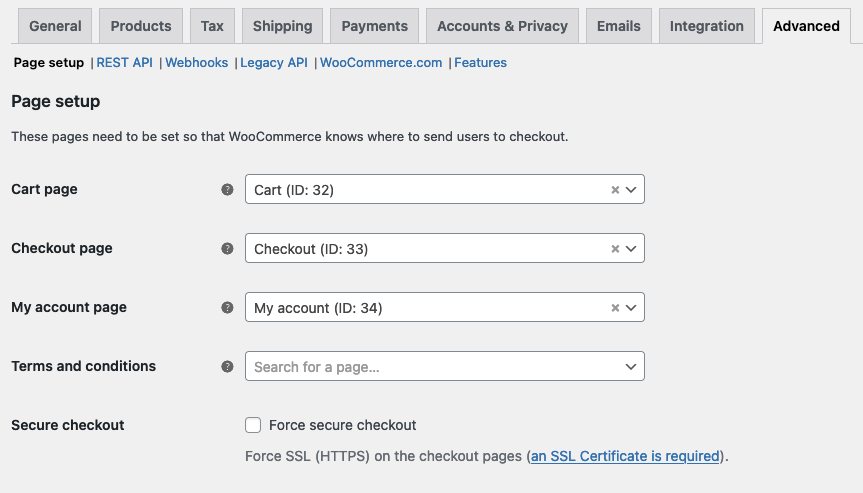This screenshot has width=863, height=493.
Task: Click help icon beside My account page
Action: (227, 307)
